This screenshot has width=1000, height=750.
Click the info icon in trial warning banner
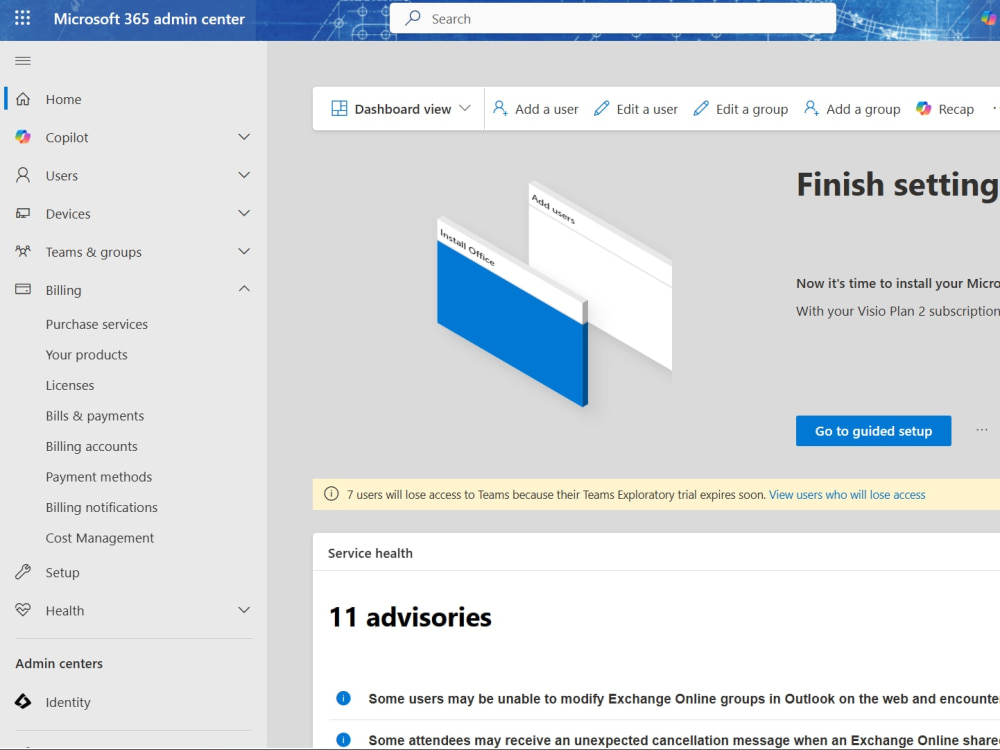(x=331, y=494)
